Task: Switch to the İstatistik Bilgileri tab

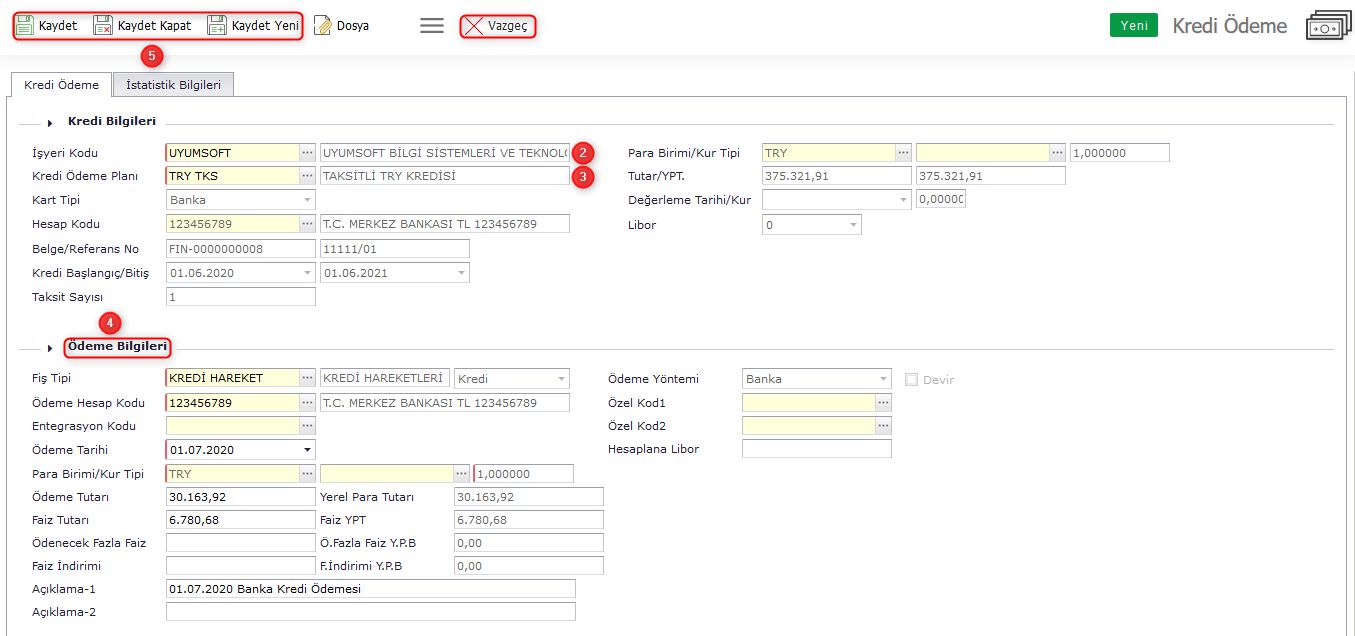Action: [174, 85]
